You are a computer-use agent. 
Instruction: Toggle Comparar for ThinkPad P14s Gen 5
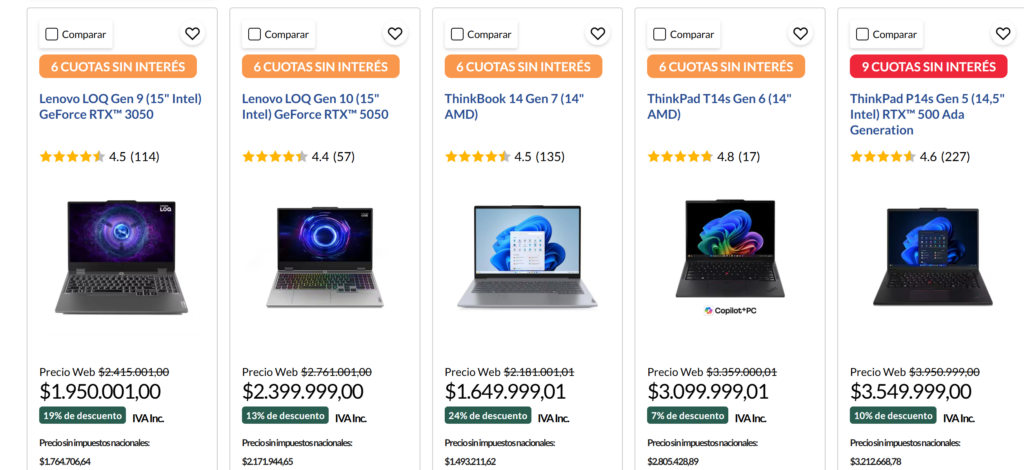(x=862, y=34)
